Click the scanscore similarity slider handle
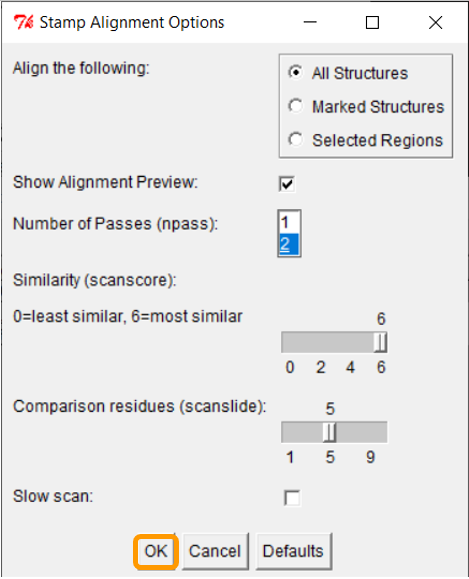This screenshot has width=469, height=579. [x=380, y=342]
